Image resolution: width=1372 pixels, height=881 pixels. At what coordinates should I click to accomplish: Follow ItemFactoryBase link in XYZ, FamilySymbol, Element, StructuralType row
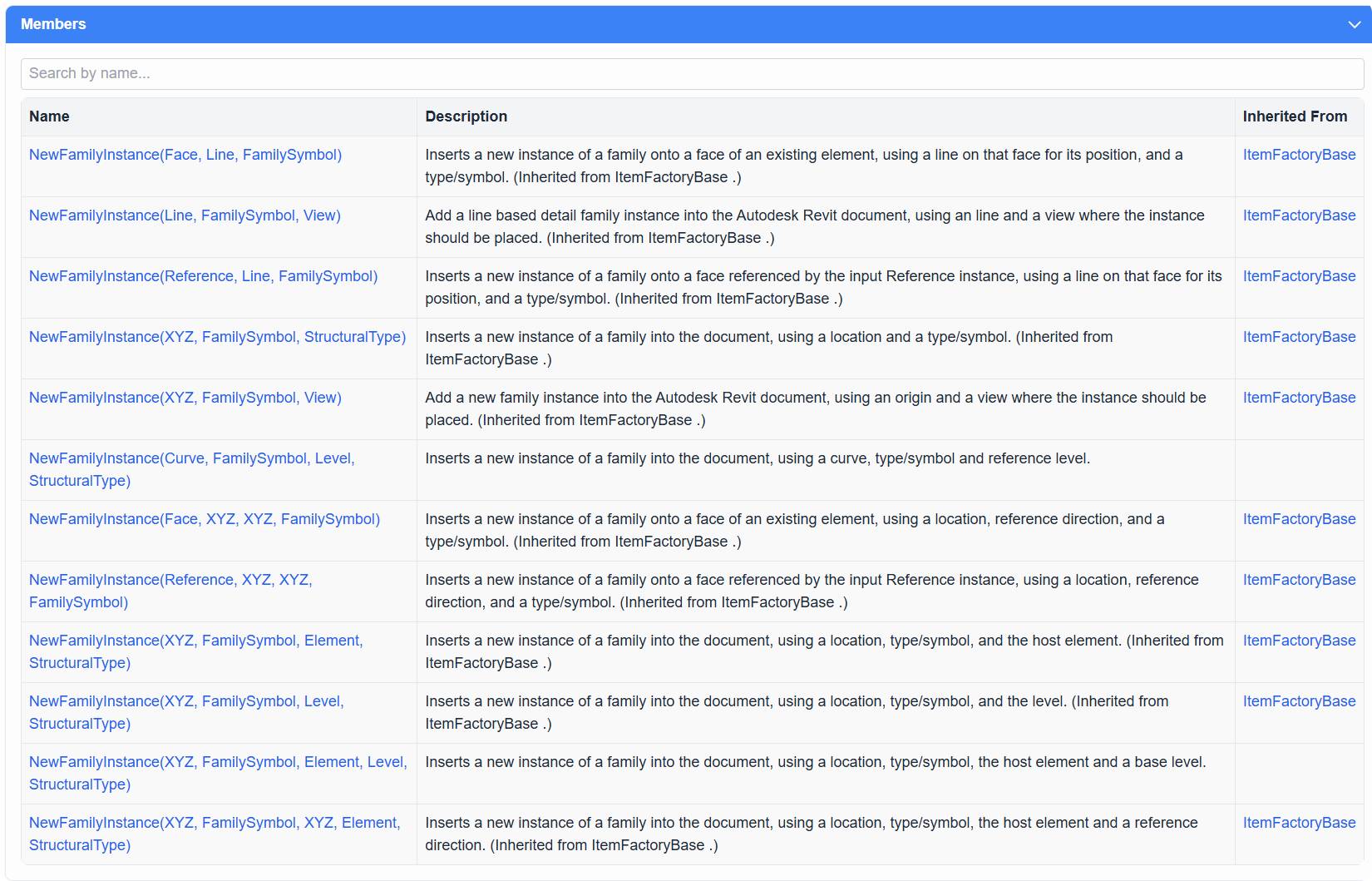(1299, 641)
